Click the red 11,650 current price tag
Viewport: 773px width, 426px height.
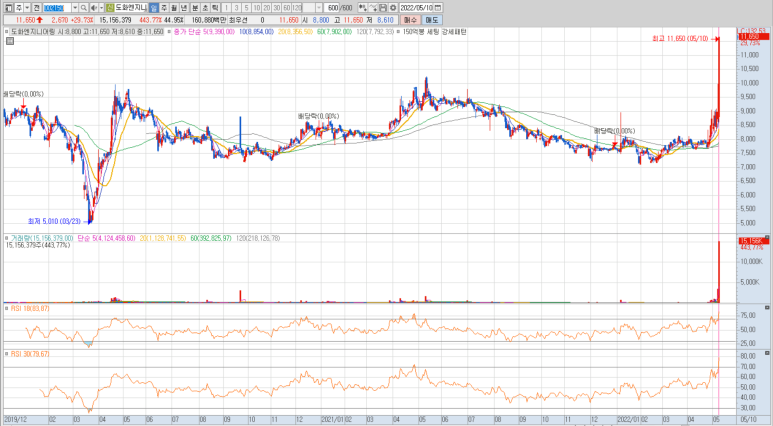pos(753,37)
